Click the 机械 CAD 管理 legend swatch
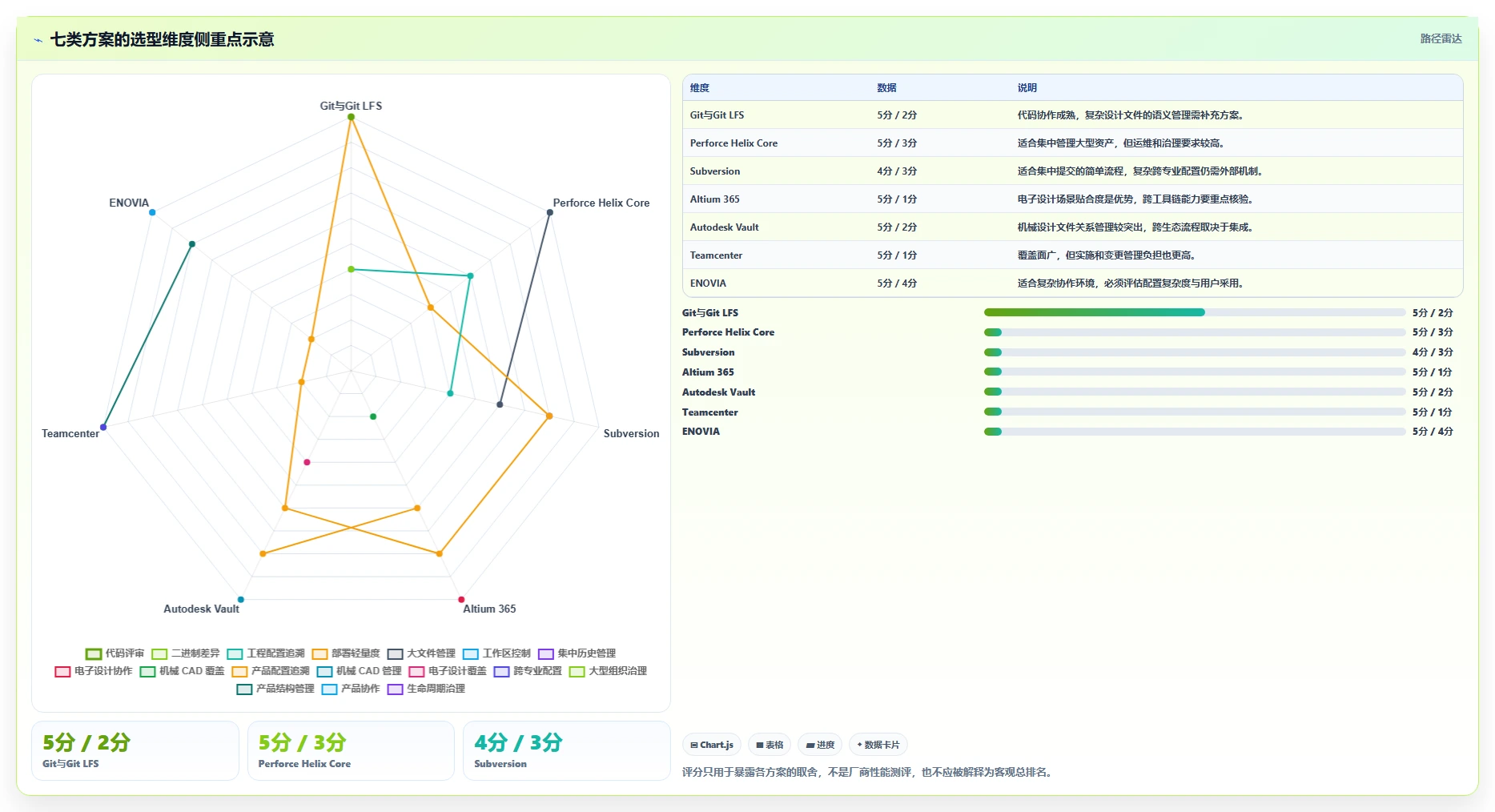The height and width of the screenshot is (812, 1495). tap(324, 671)
